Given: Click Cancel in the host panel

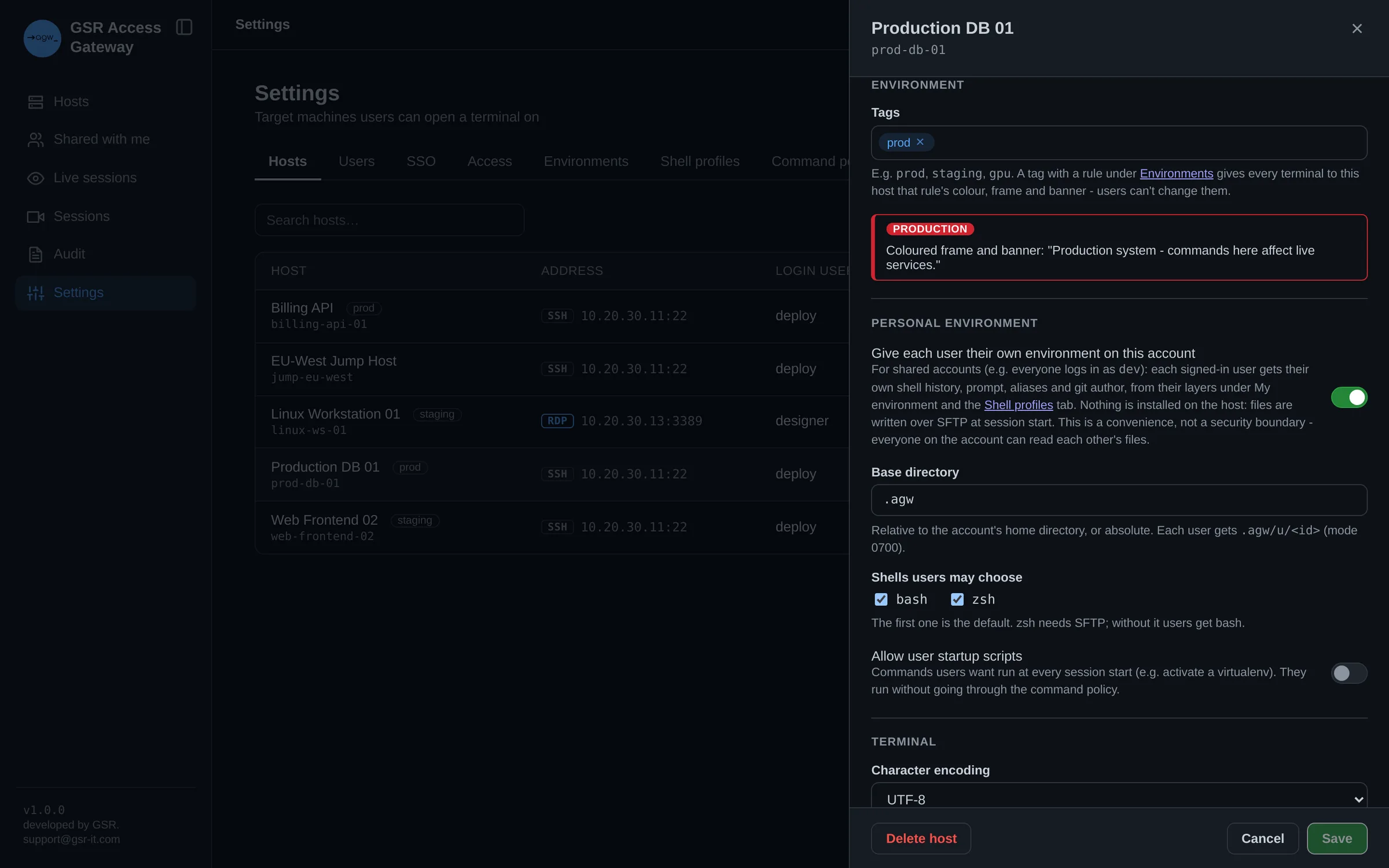Looking at the screenshot, I should [1262, 838].
